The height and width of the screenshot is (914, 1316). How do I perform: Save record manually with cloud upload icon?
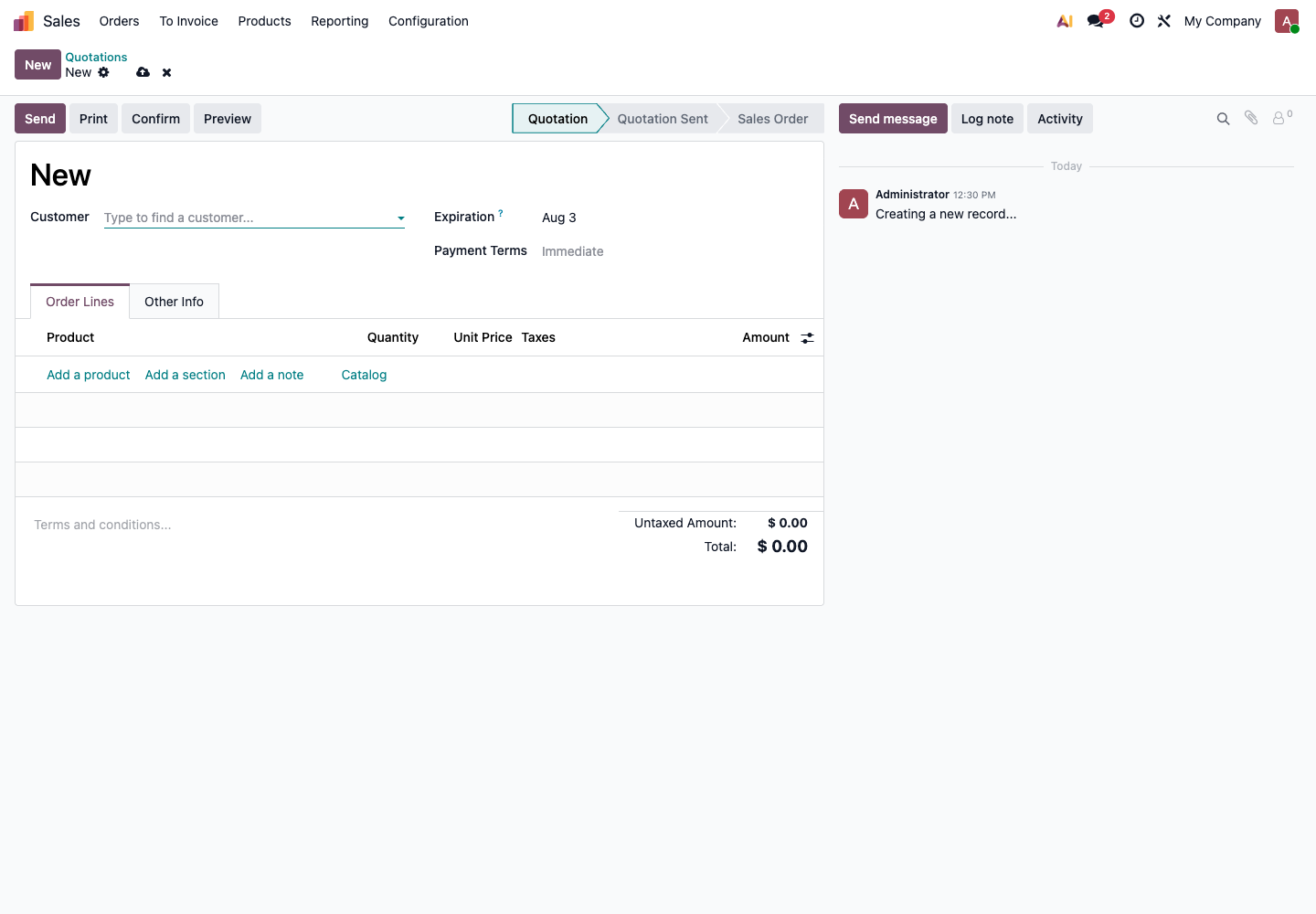coord(143,72)
